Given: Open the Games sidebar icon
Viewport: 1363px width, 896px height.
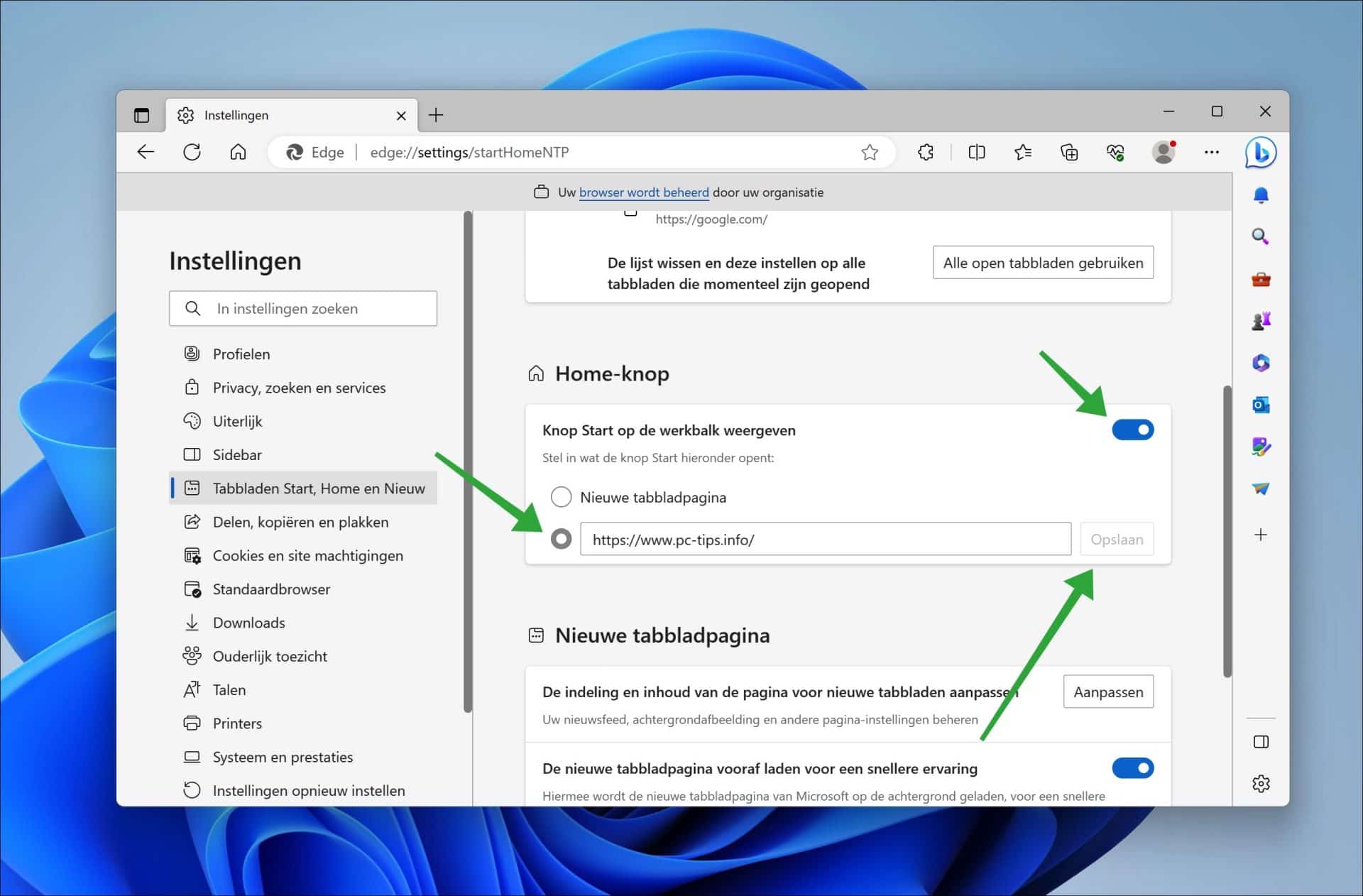Looking at the screenshot, I should point(1261,320).
